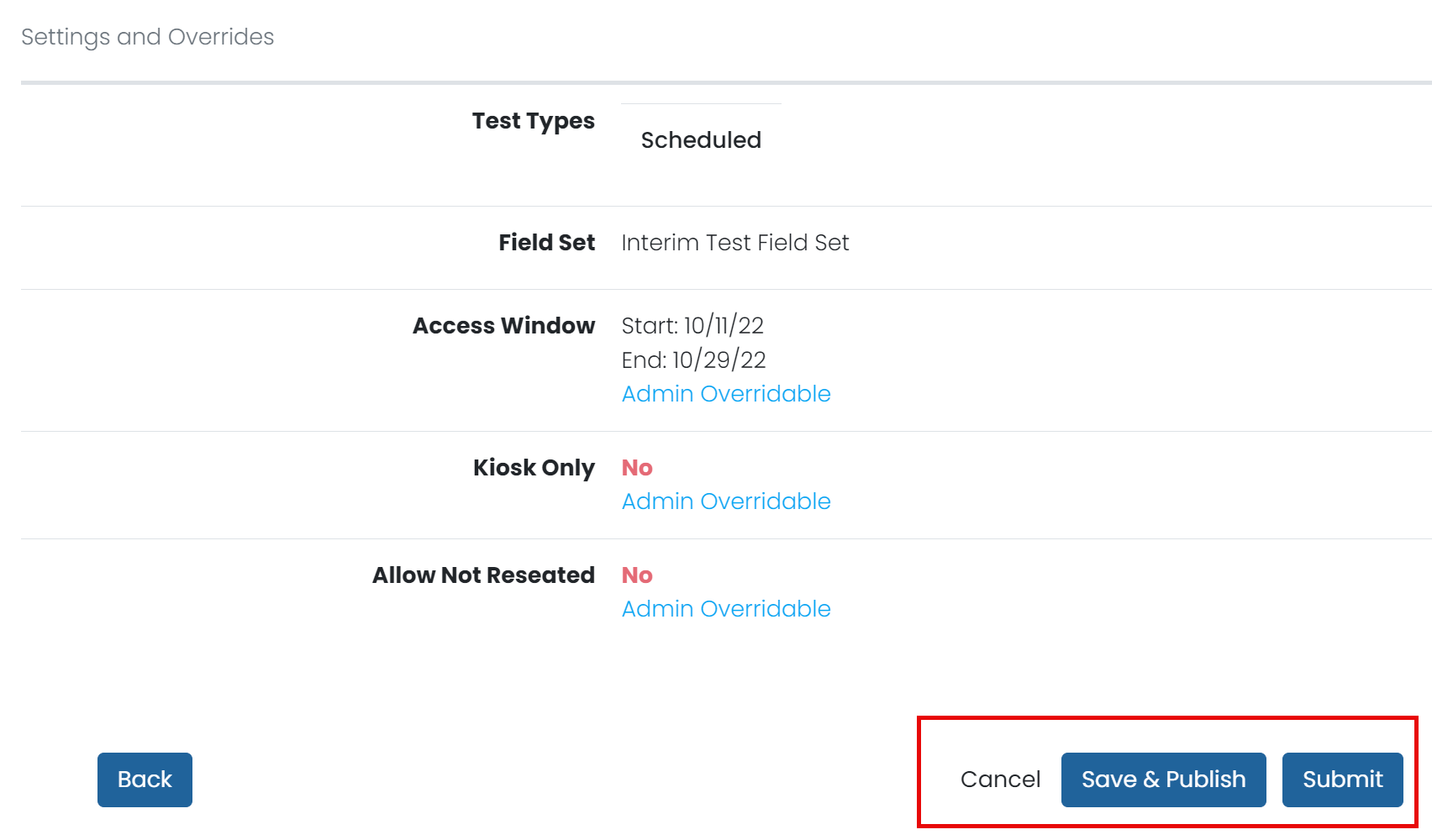This screenshot has width=1432, height=840.
Task: Click the Settings and Overrides heading
Action: pyautogui.click(x=148, y=37)
